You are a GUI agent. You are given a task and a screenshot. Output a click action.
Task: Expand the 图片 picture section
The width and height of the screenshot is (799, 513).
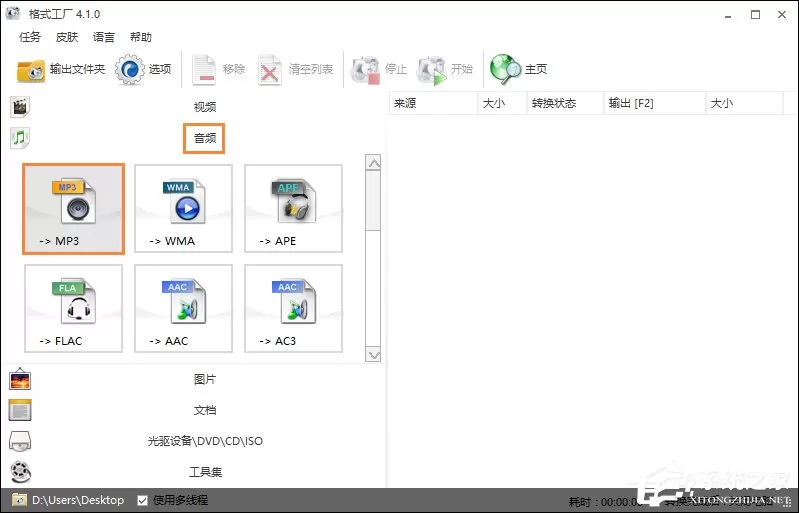click(x=205, y=379)
